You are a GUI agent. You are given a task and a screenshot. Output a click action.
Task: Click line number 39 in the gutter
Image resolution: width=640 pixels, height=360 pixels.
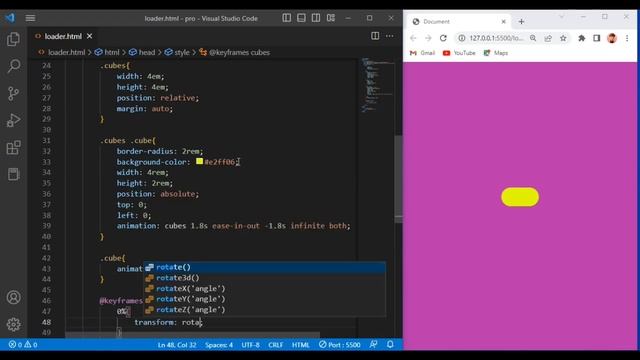coord(47,226)
